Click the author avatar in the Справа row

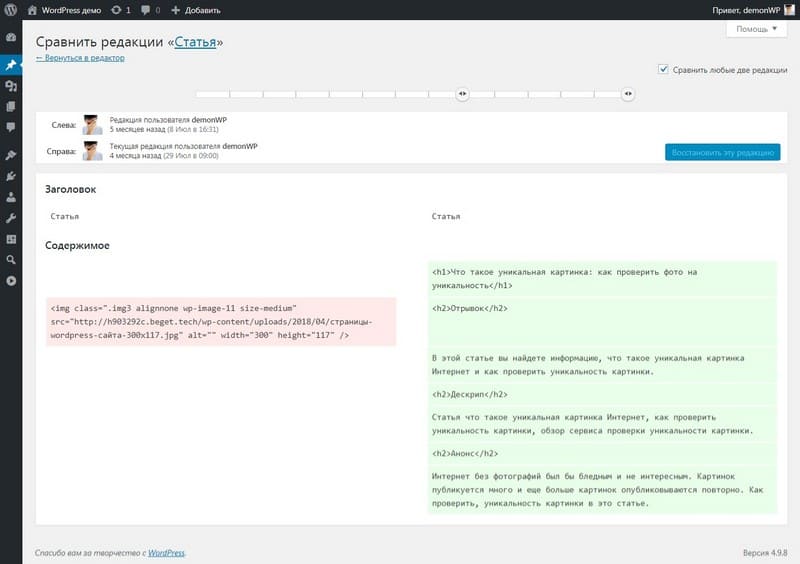pos(92,151)
